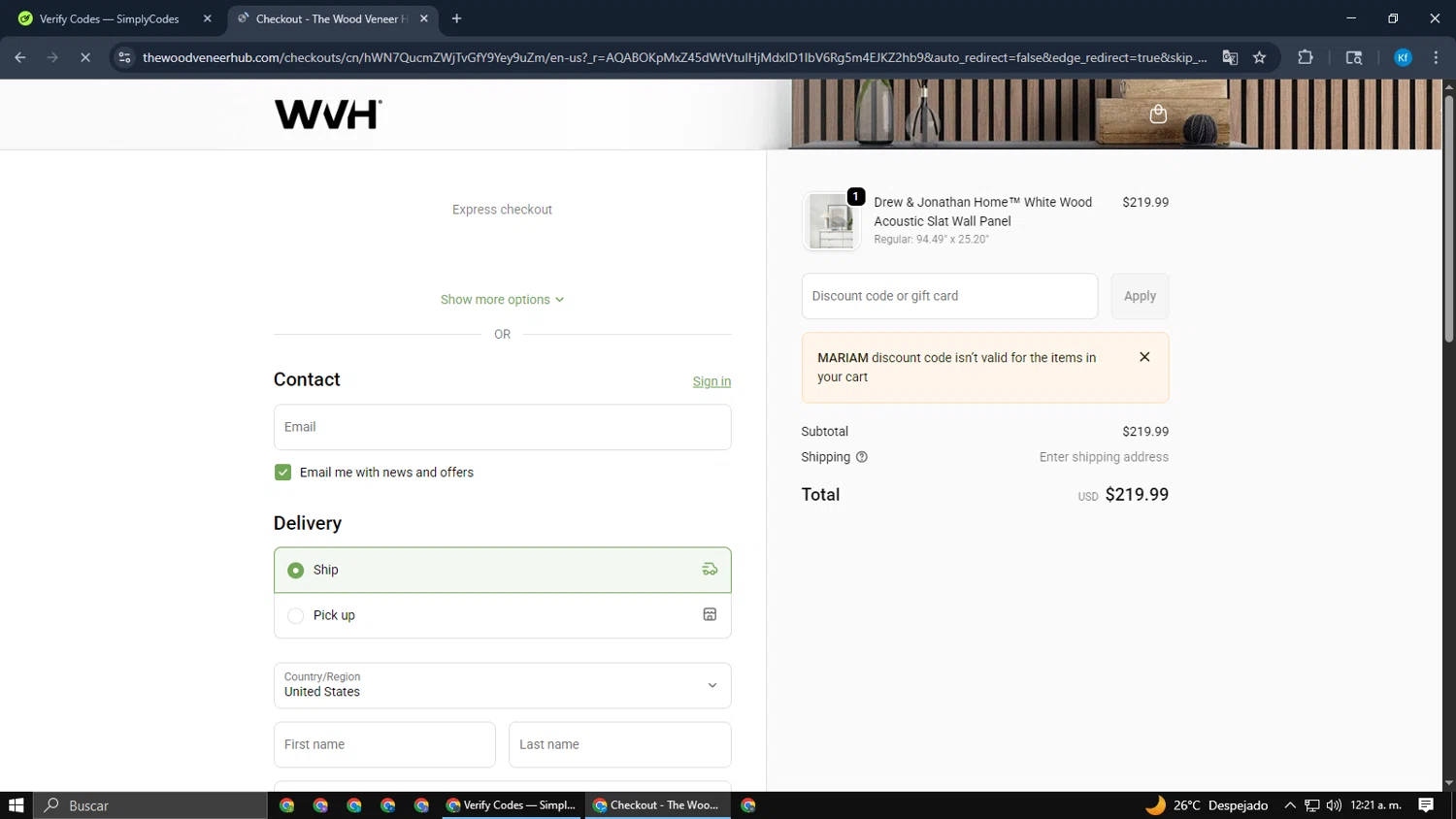Screen dimensions: 1456x819
Task: View site information icon in address bar
Action: (x=124, y=57)
